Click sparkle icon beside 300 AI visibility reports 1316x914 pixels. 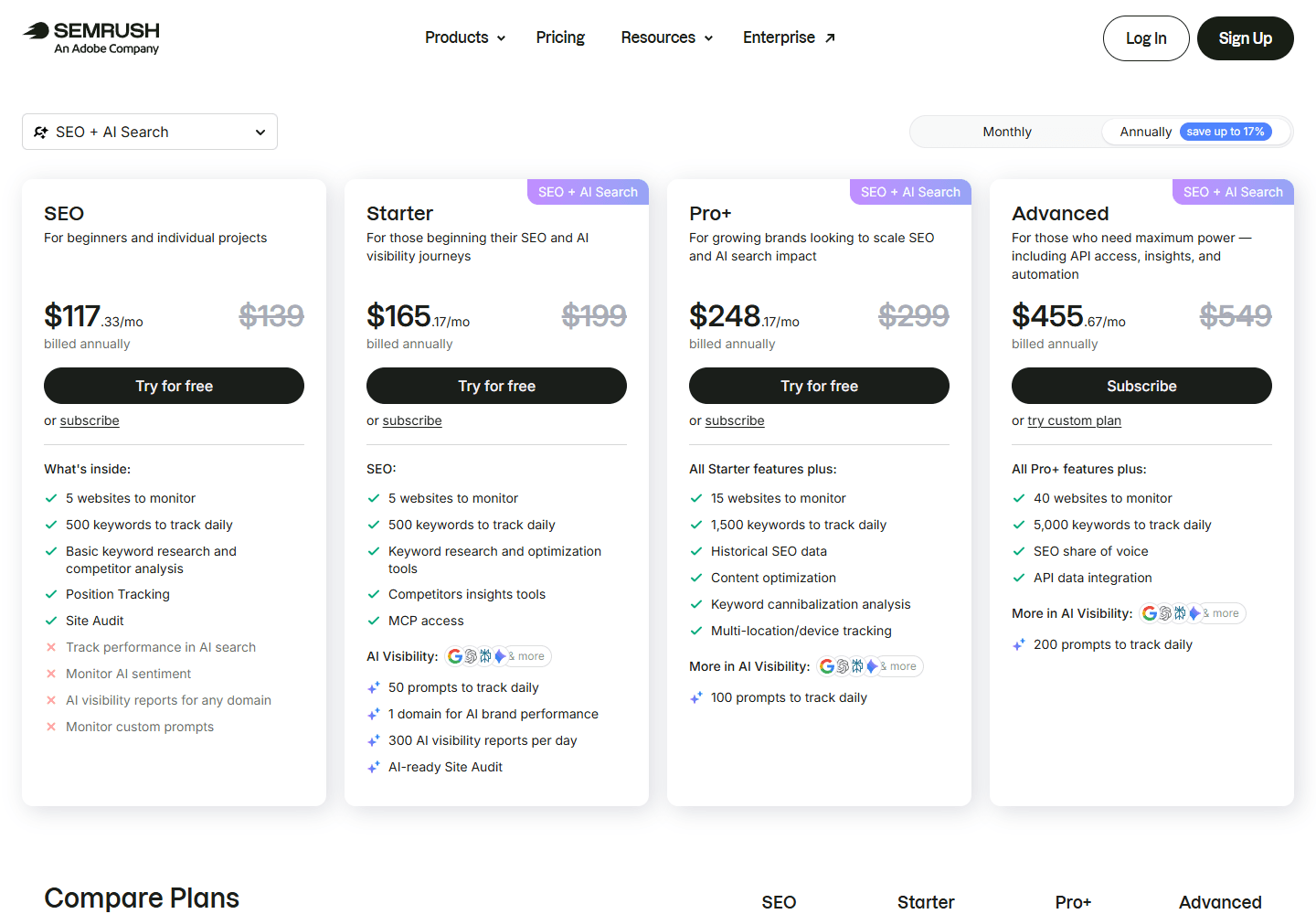coord(374,740)
